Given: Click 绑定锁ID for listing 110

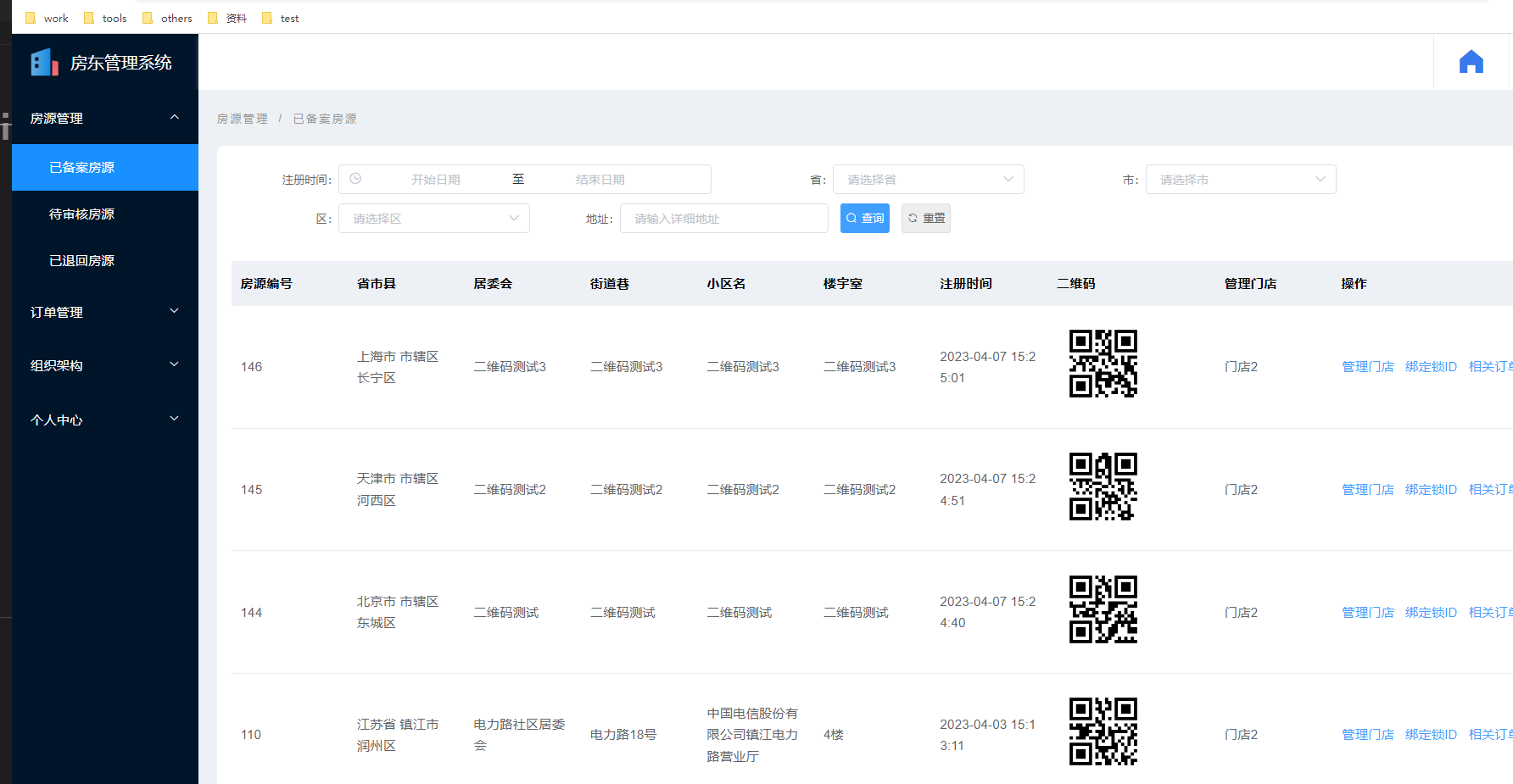Looking at the screenshot, I should click(1431, 734).
